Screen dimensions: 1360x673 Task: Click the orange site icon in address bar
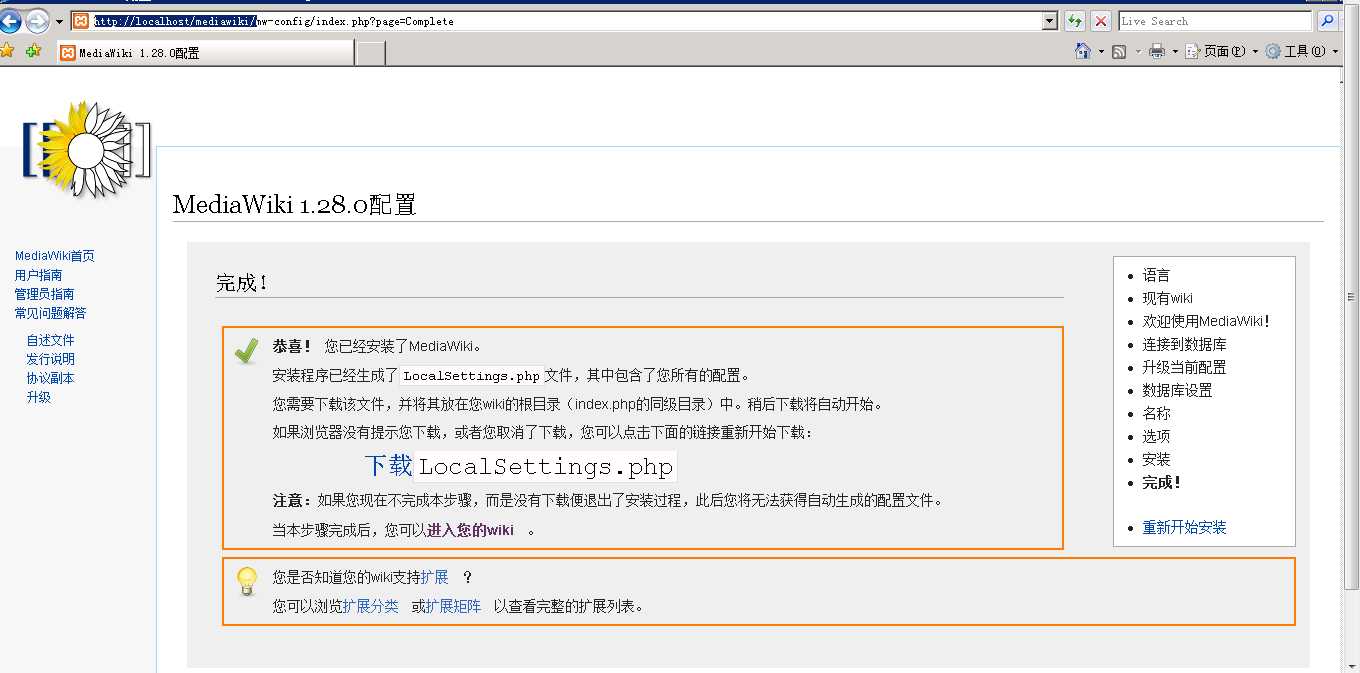pyautogui.click(x=81, y=21)
